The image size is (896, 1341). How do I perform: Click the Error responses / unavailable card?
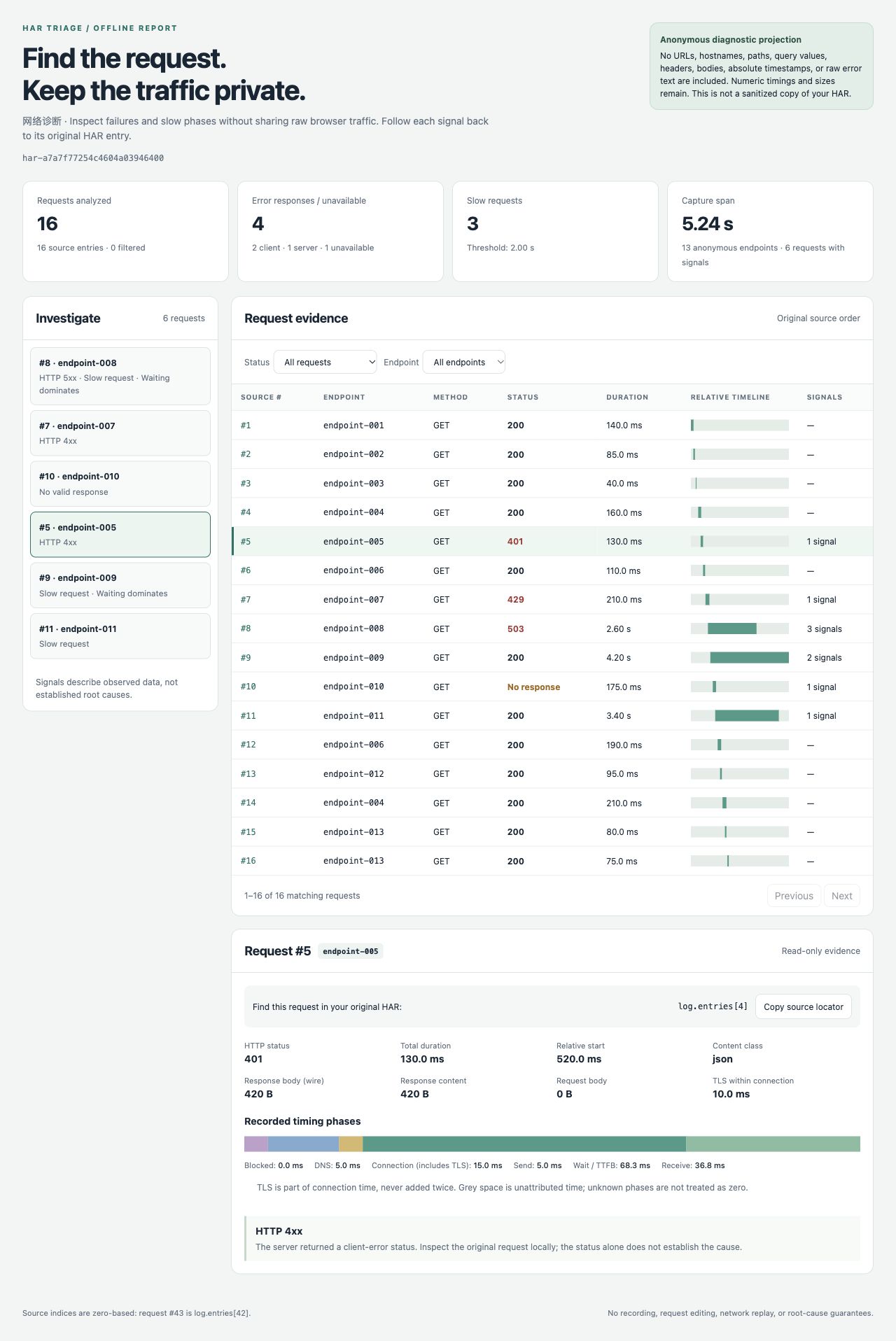(x=340, y=232)
